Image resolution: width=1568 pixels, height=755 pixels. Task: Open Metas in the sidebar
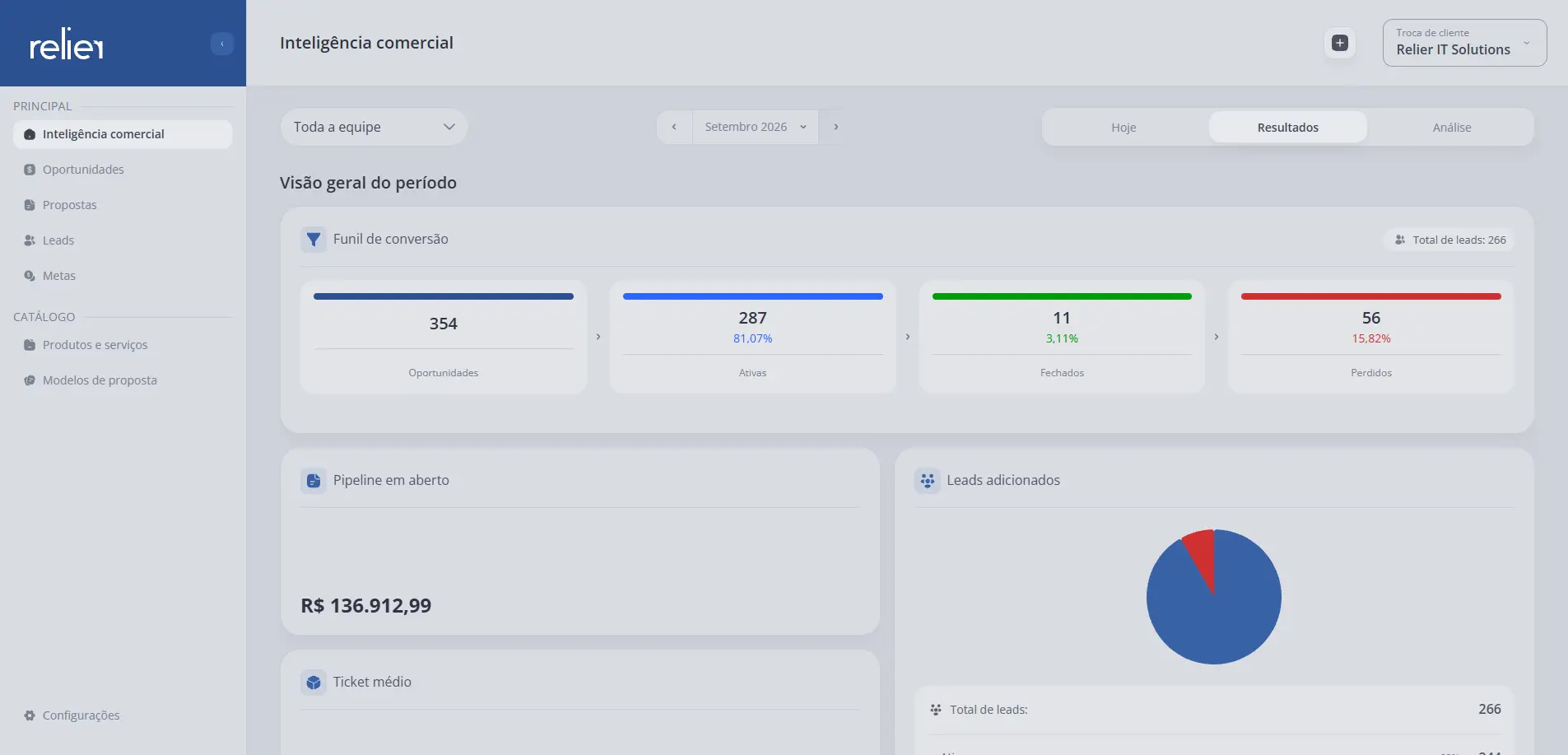(123, 276)
